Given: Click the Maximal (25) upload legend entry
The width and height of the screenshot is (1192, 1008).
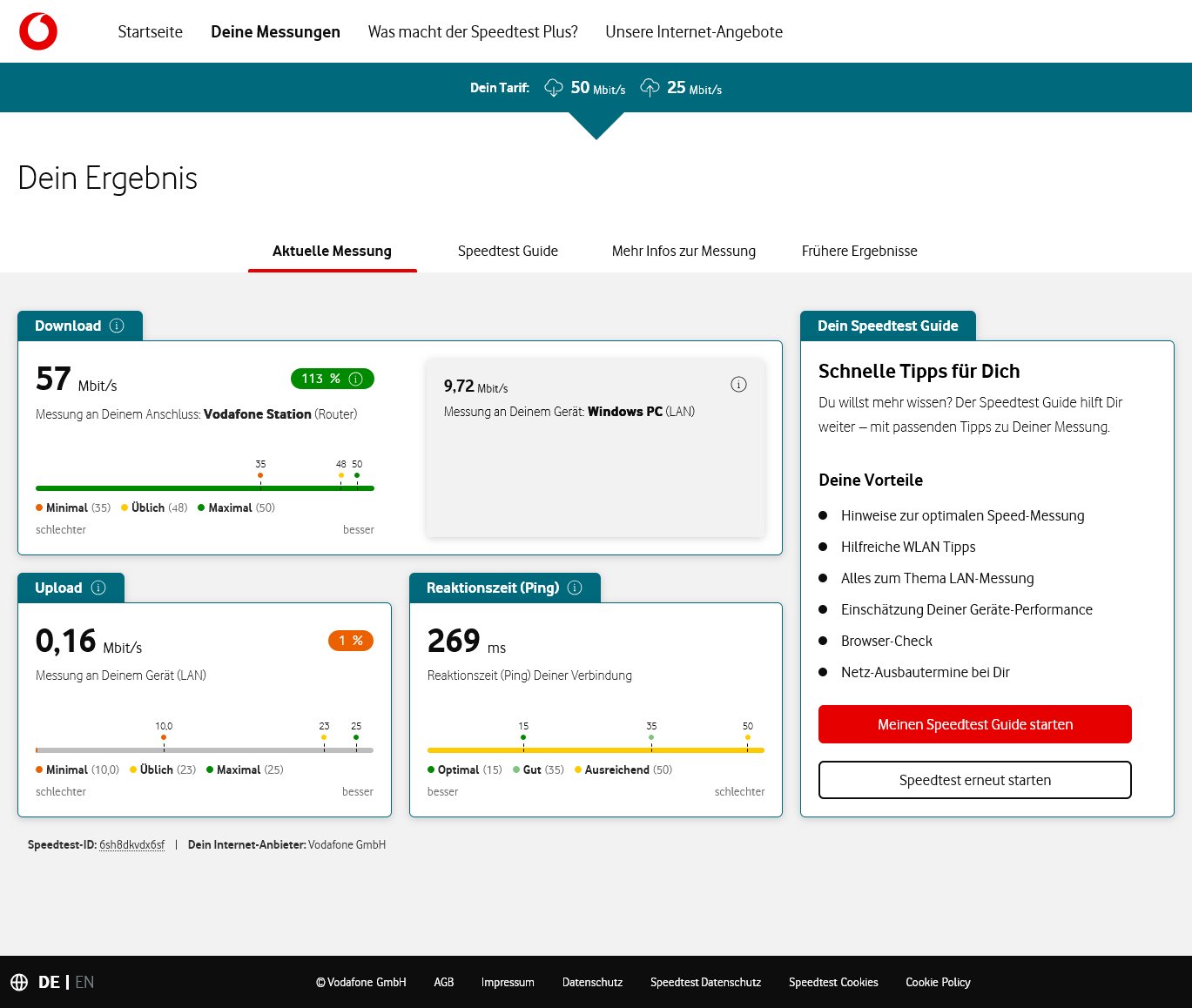Looking at the screenshot, I should point(245,769).
